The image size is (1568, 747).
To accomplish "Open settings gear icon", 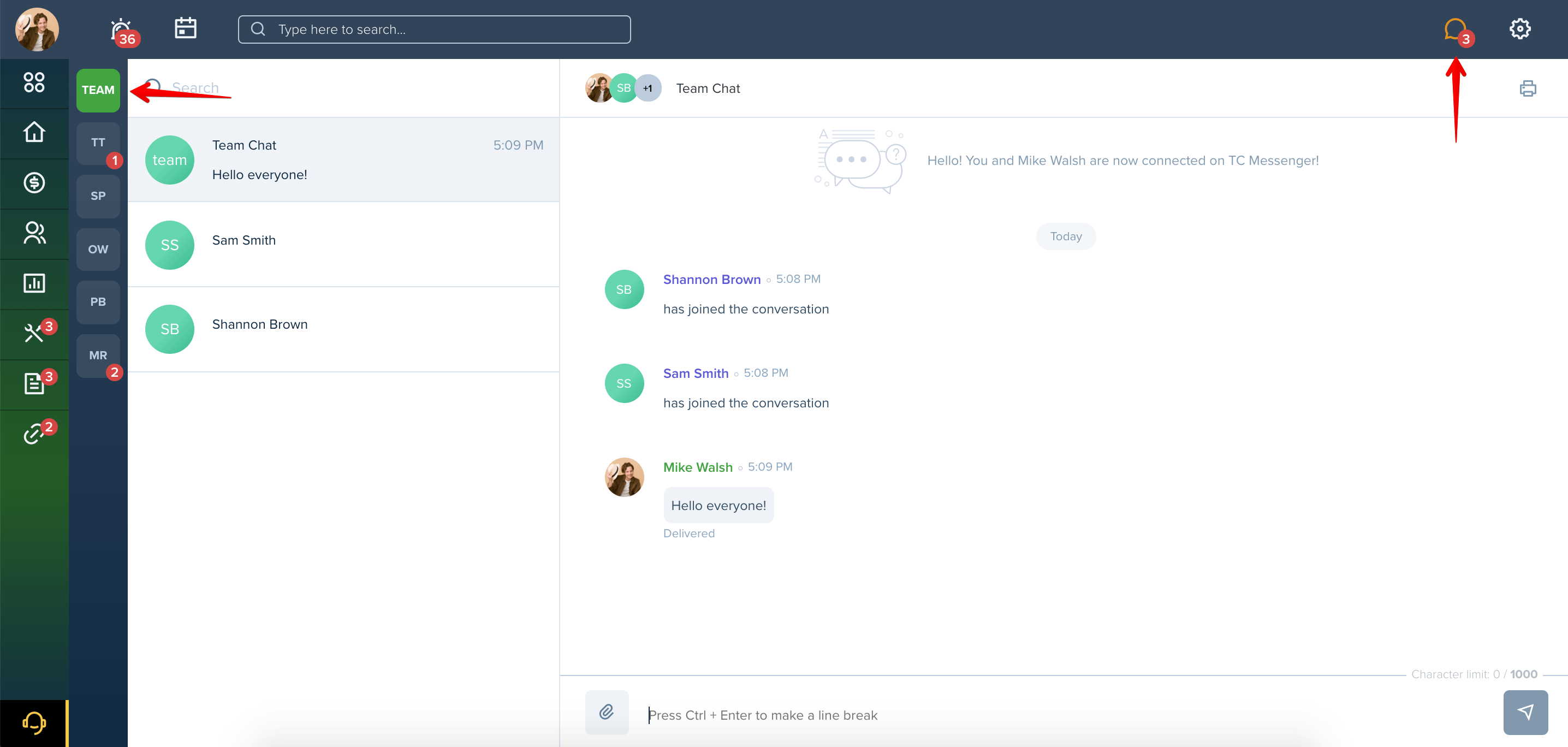I will pos(1520,28).
